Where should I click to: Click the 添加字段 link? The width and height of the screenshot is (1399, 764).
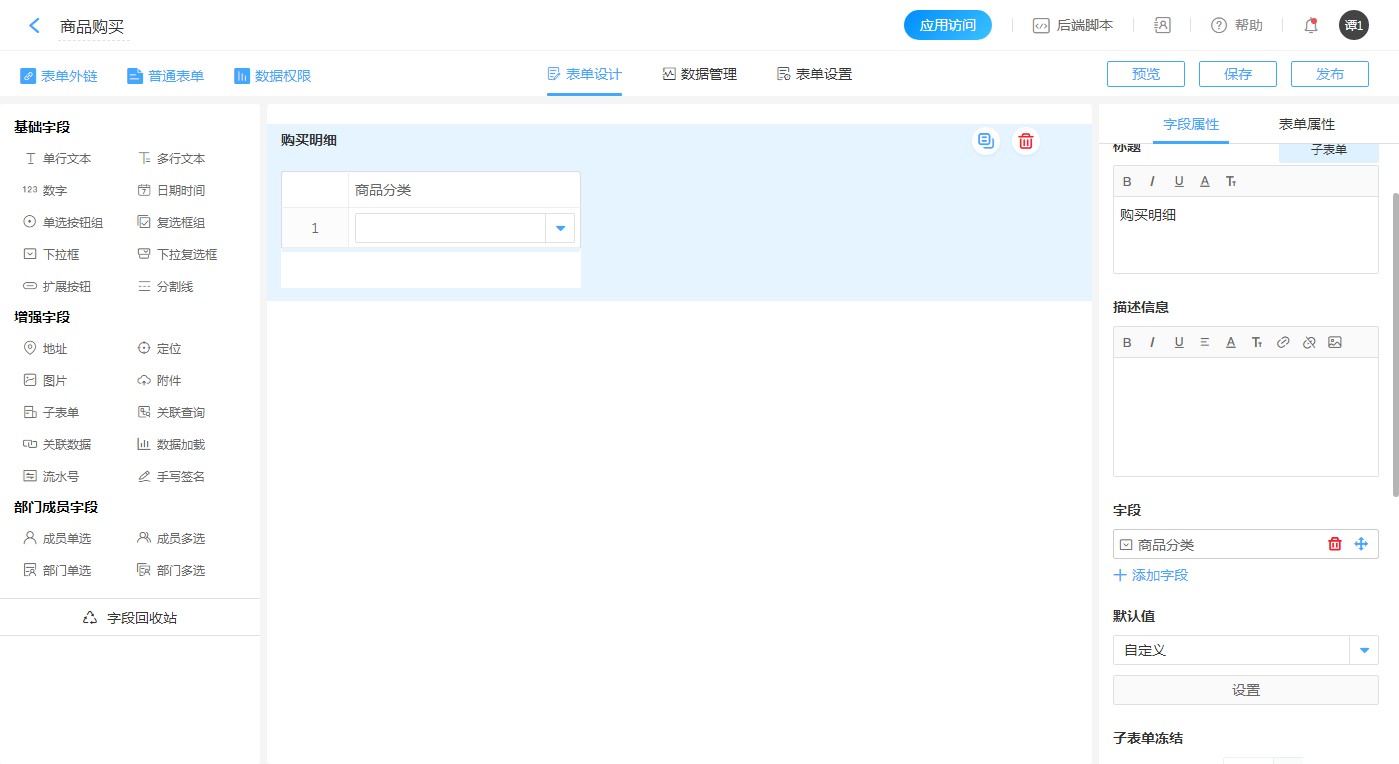pos(1151,575)
